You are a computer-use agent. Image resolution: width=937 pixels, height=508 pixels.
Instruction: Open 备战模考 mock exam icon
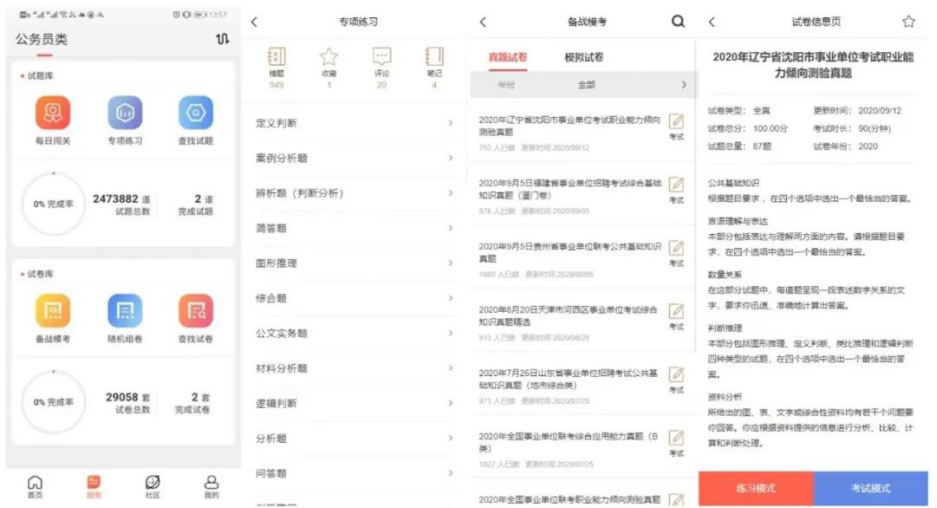[x=53, y=313]
